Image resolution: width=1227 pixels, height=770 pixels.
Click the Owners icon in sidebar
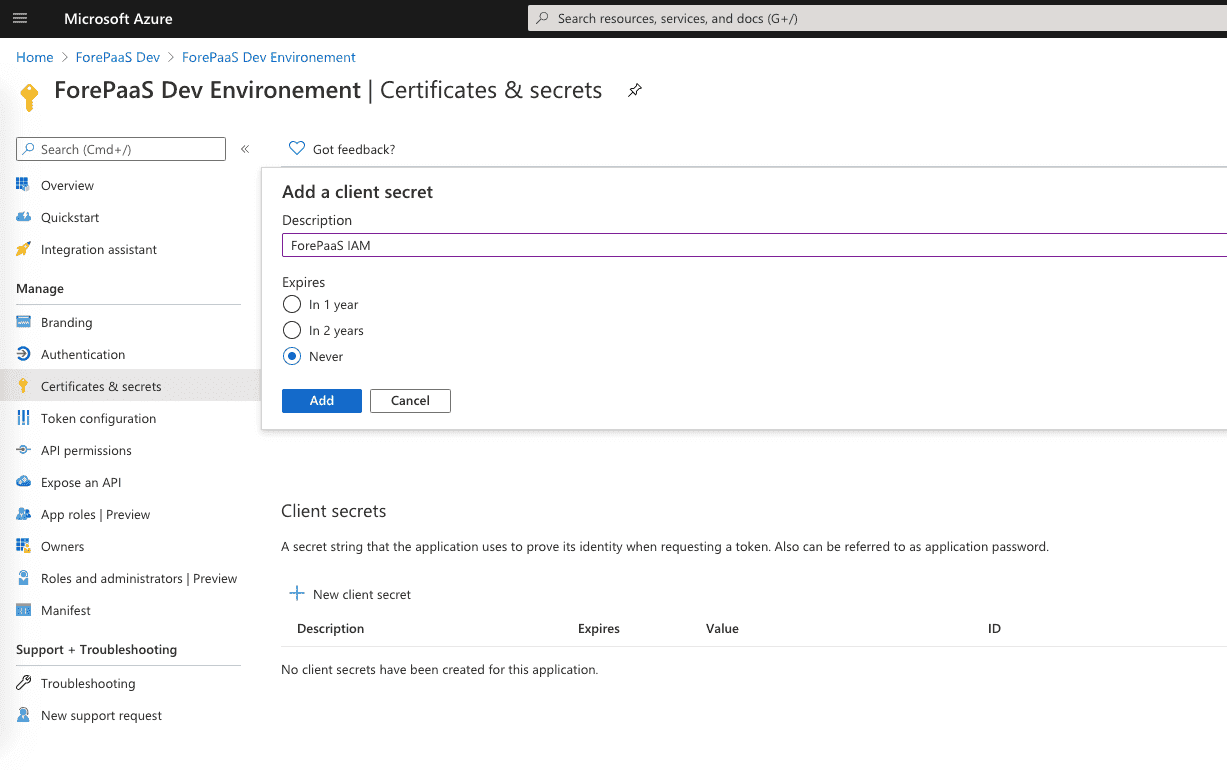click(x=23, y=546)
